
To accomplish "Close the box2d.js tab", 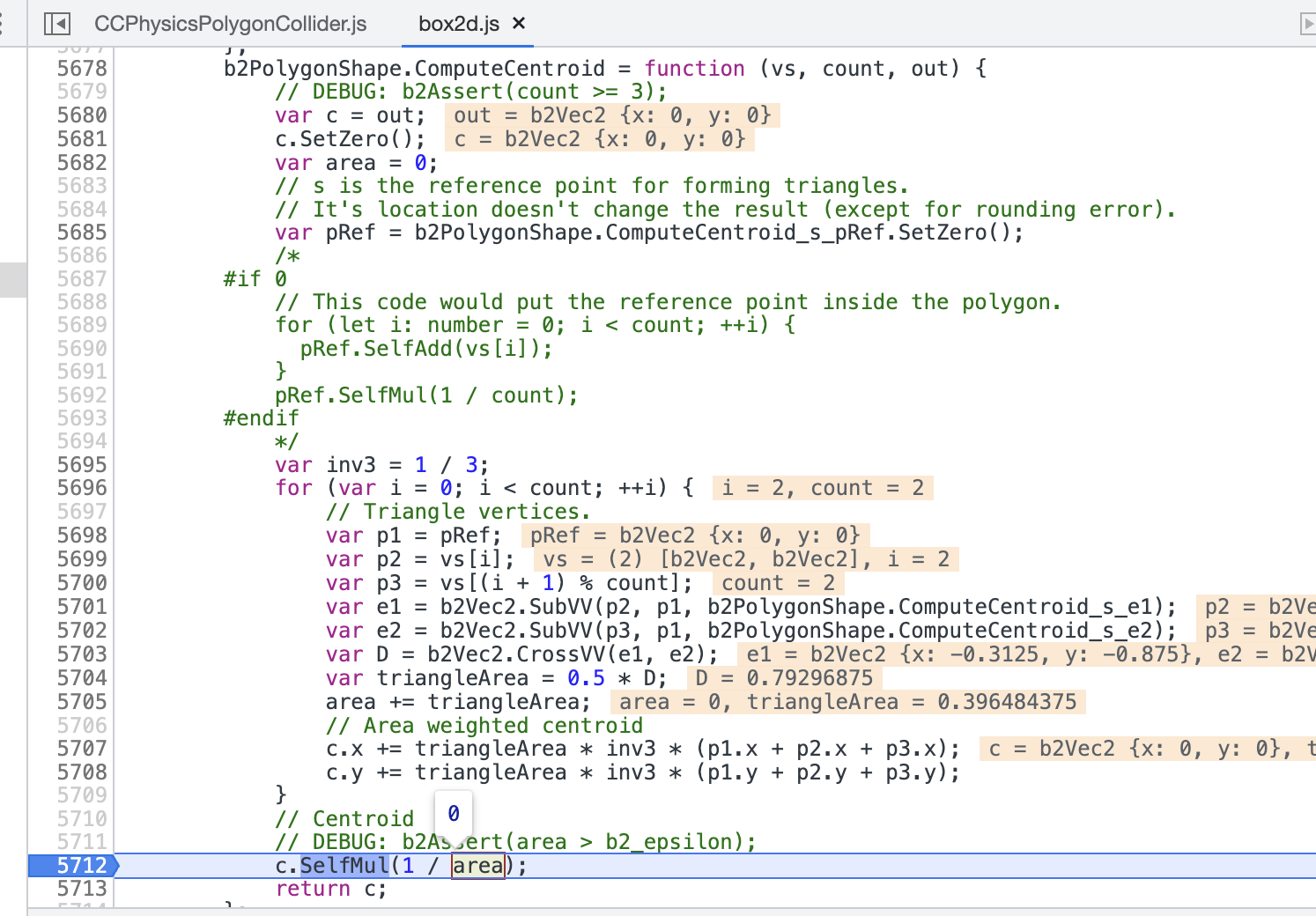I will pos(519,23).
